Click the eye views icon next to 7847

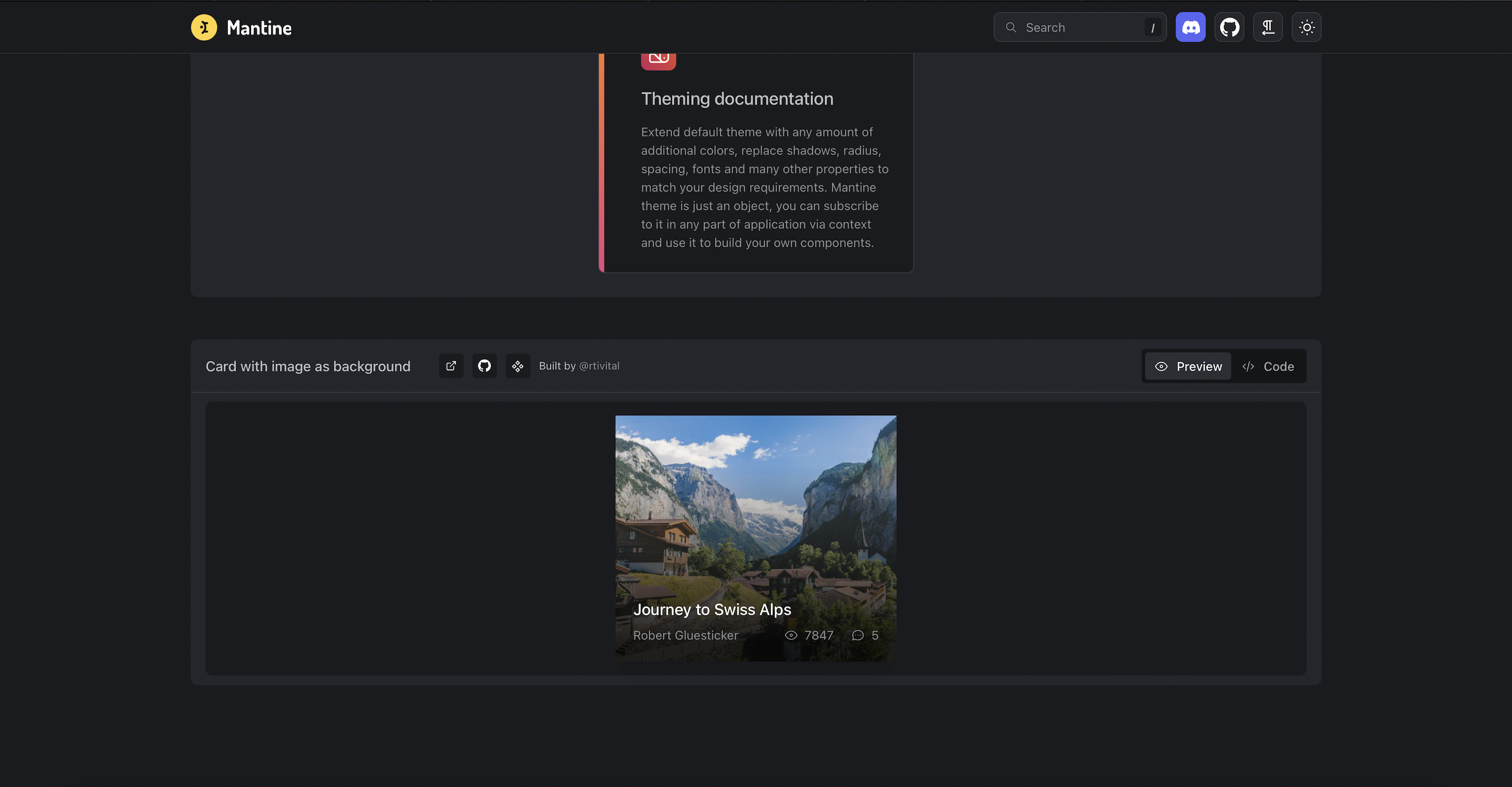(791, 635)
